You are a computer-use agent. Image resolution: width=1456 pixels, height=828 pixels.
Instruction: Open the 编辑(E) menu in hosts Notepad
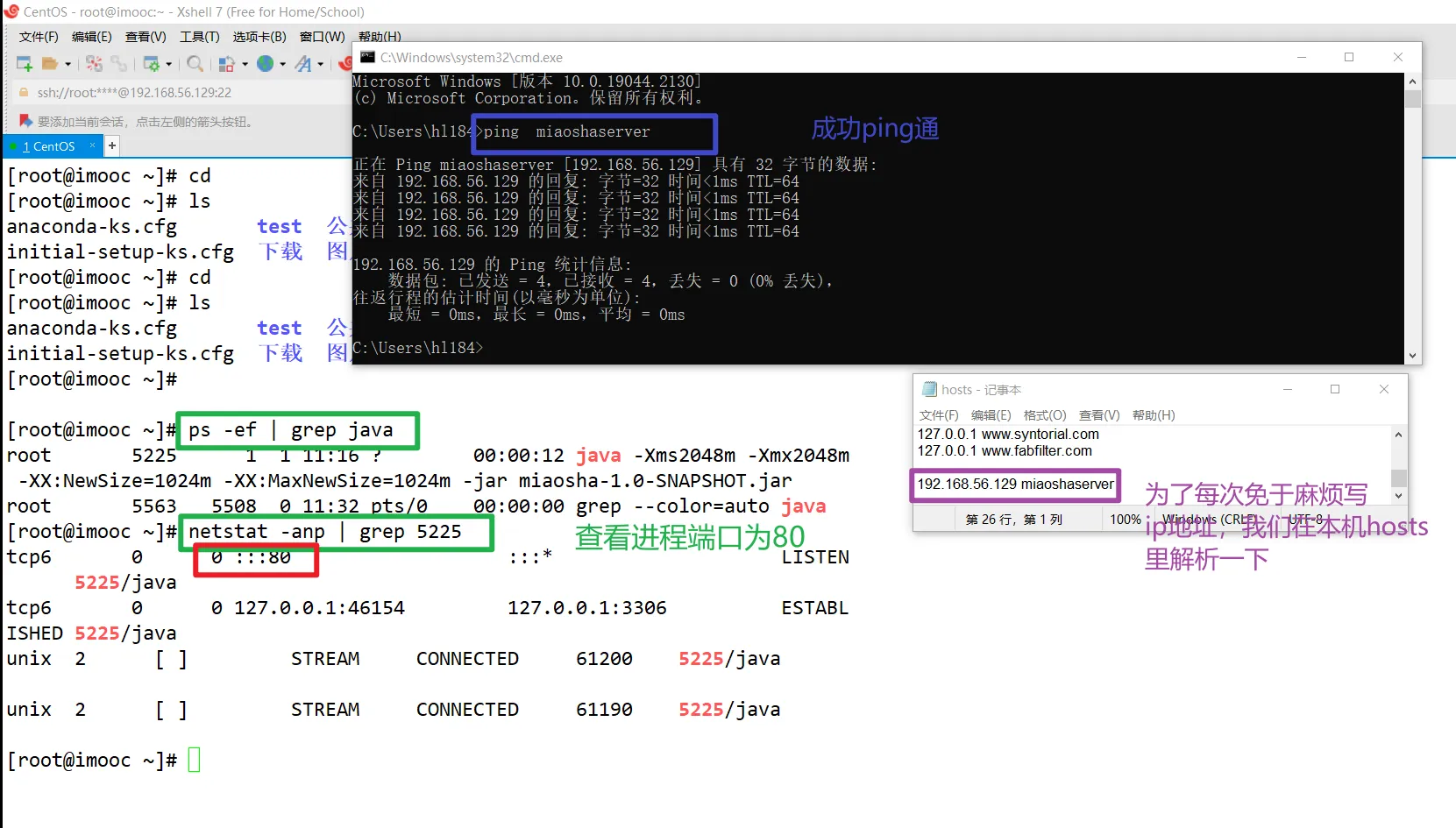click(991, 415)
